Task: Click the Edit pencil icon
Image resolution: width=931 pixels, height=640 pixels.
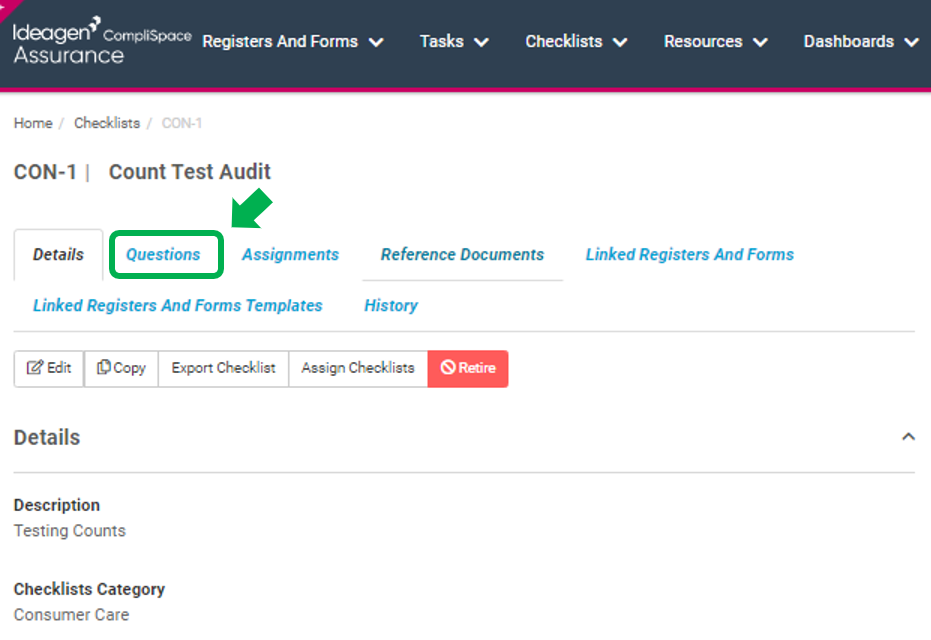Action: 34,367
